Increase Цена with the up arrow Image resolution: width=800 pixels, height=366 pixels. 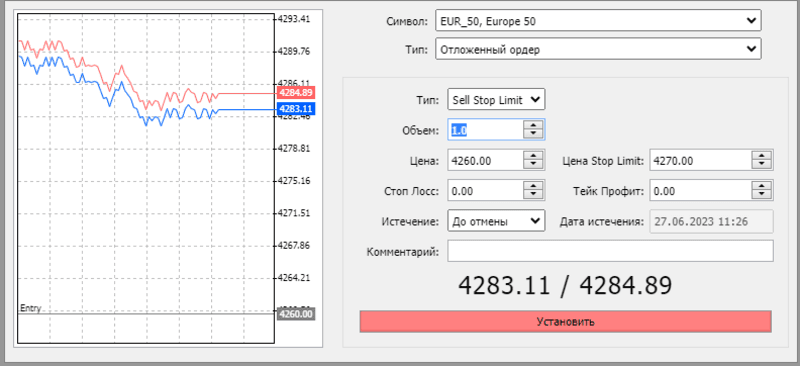pos(533,156)
